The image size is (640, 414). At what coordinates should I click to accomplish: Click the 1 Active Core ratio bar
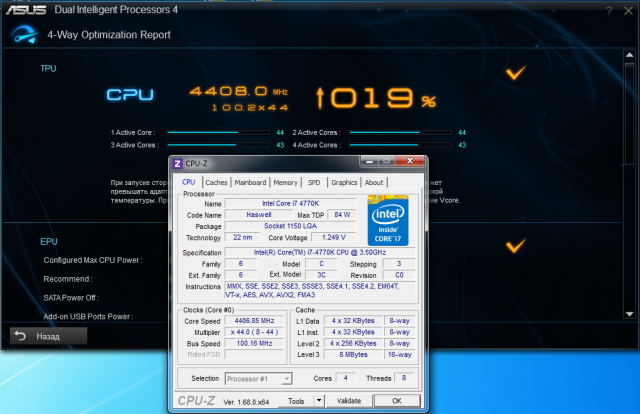tap(218, 132)
